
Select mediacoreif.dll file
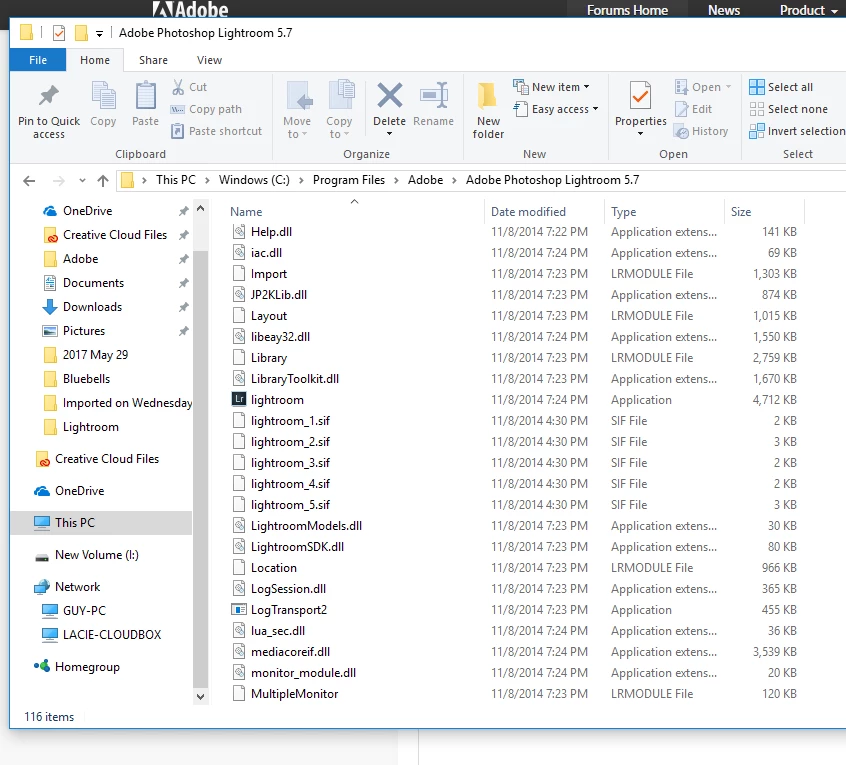(290, 652)
